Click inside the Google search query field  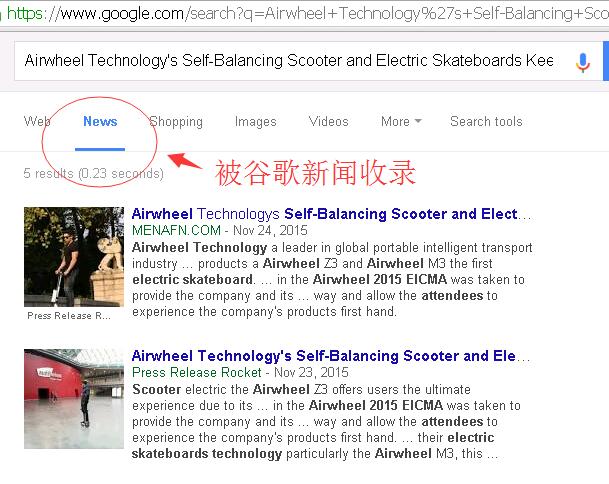(289, 61)
